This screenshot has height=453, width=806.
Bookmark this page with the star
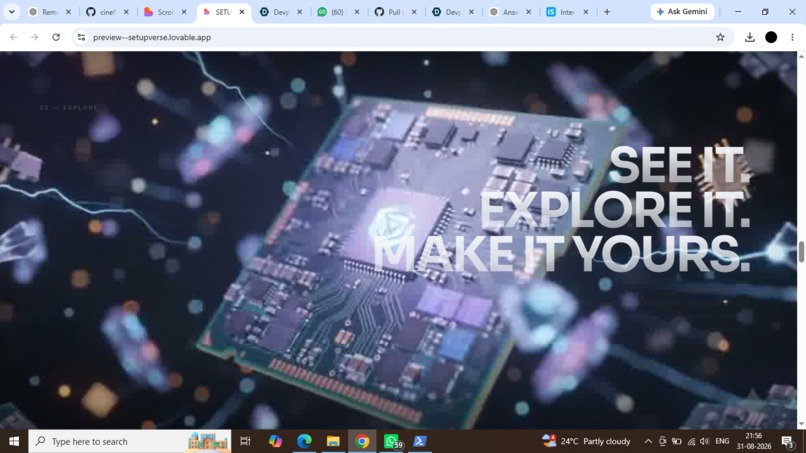pyautogui.click(x=720, y=37)
